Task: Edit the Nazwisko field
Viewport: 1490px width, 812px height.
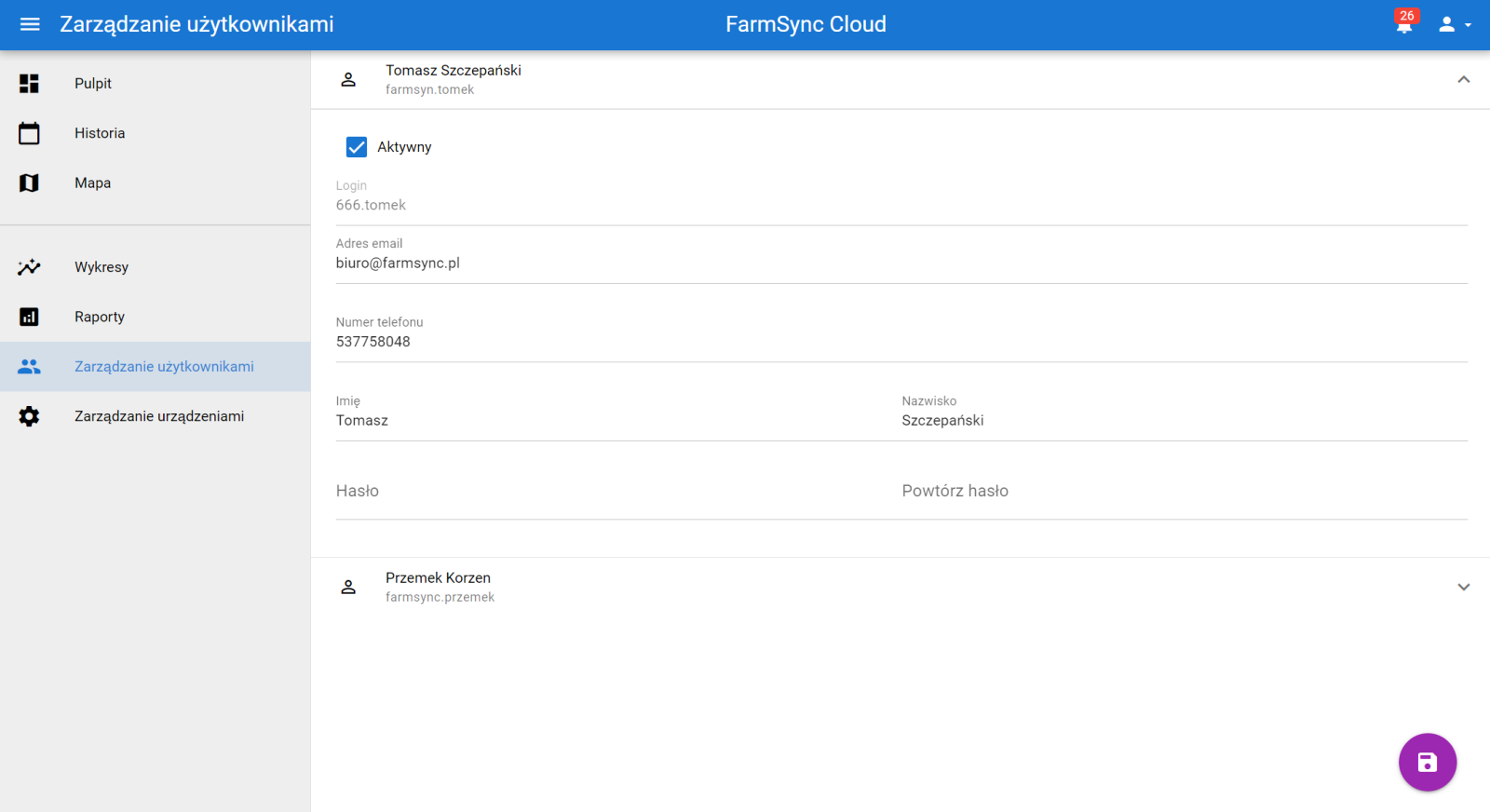Action: coord(1183,421)
